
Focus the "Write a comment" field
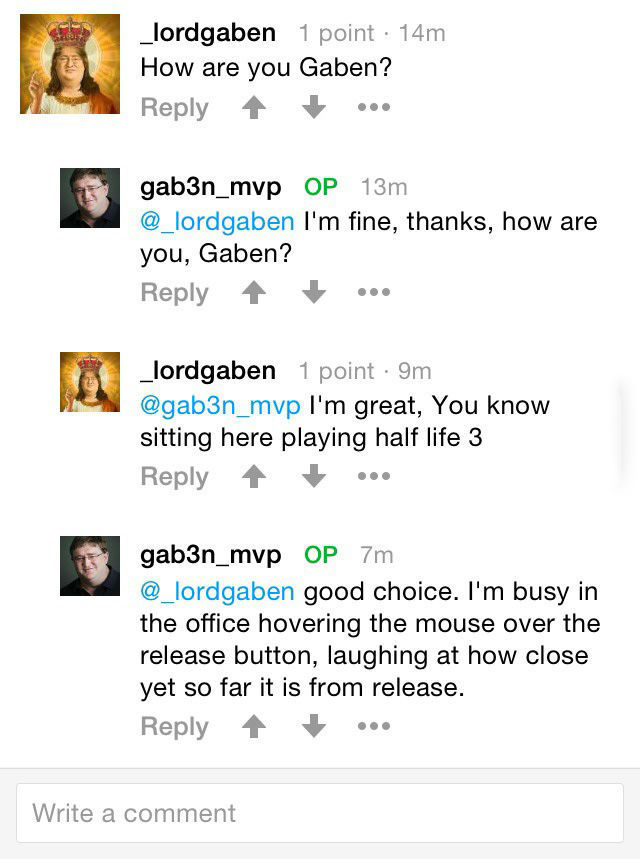point(319,813)
